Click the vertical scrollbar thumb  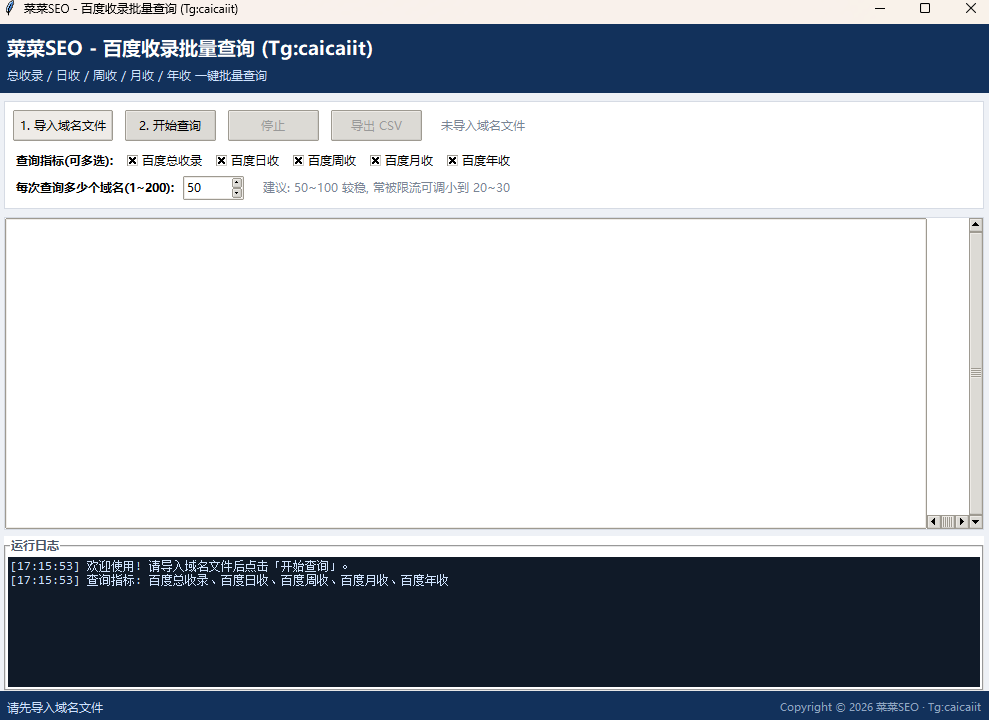976,373
